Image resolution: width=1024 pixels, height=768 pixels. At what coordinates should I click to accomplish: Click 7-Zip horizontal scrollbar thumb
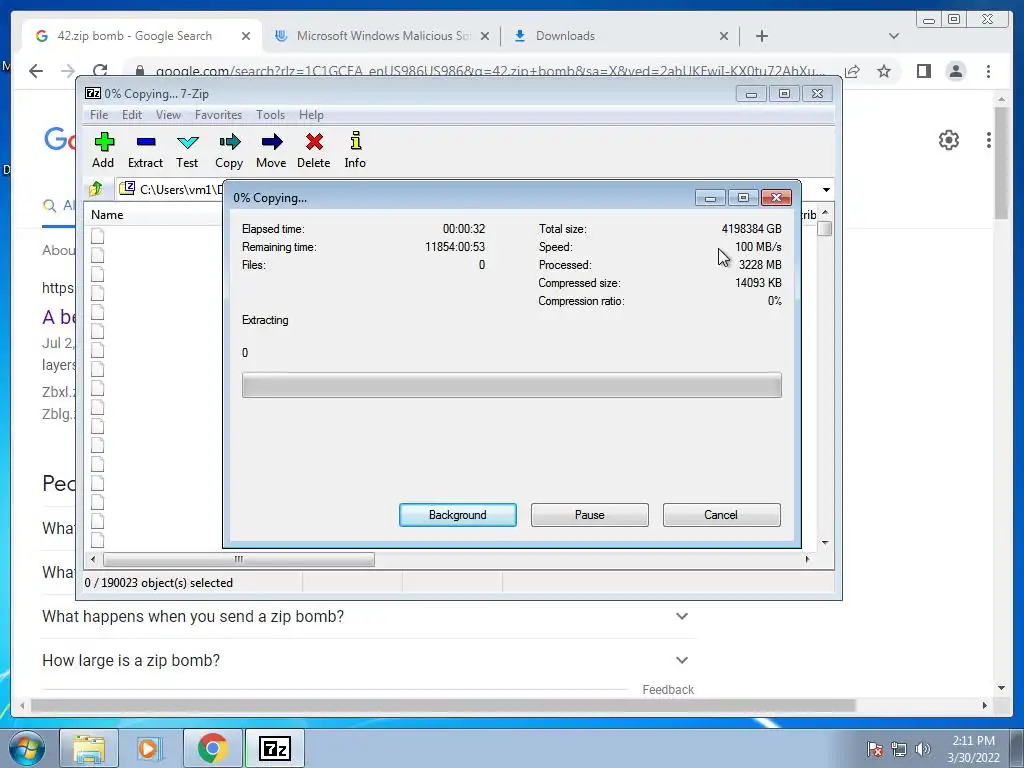(x=239, y=560)
